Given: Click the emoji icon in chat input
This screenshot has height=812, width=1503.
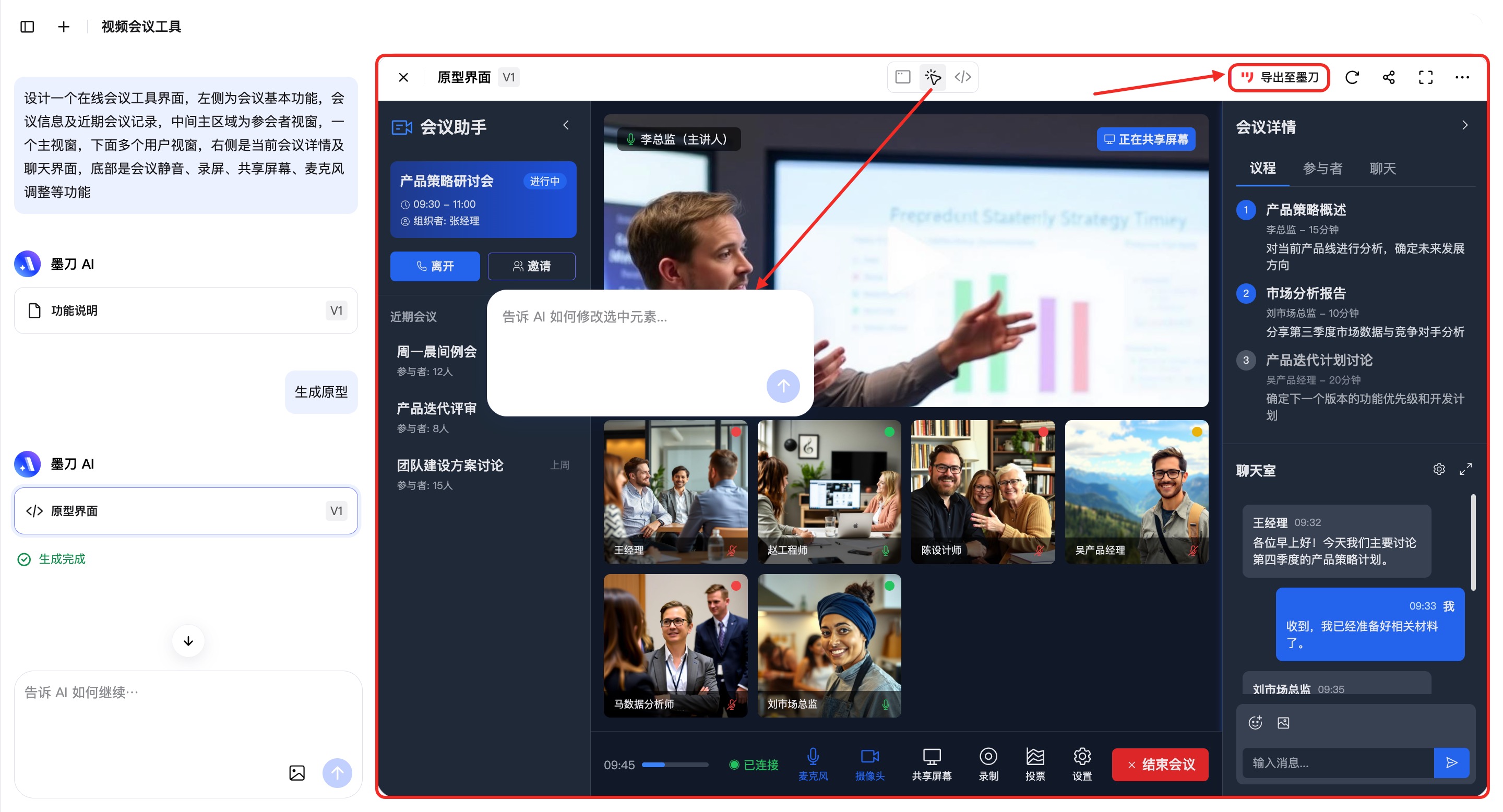Looking at the screenshot, I should click(x=1255, y=723).
